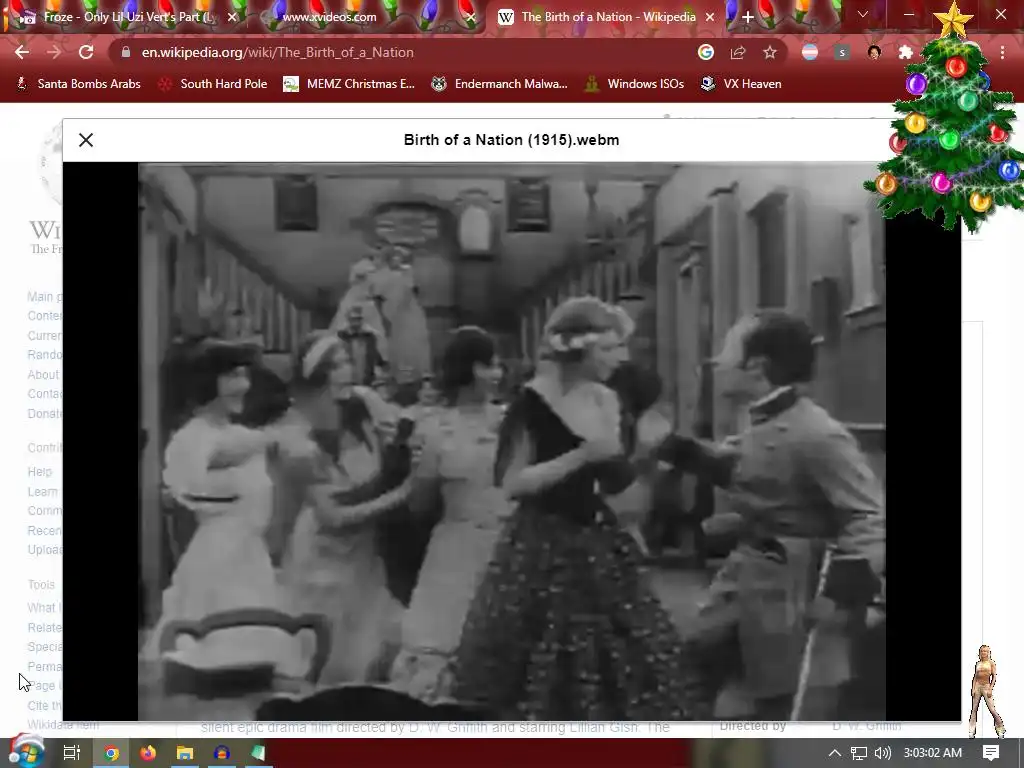The height and width of the screenshot is (768, 1024).
Task: Click the browser forward arrow
Action: click(54, 52)
